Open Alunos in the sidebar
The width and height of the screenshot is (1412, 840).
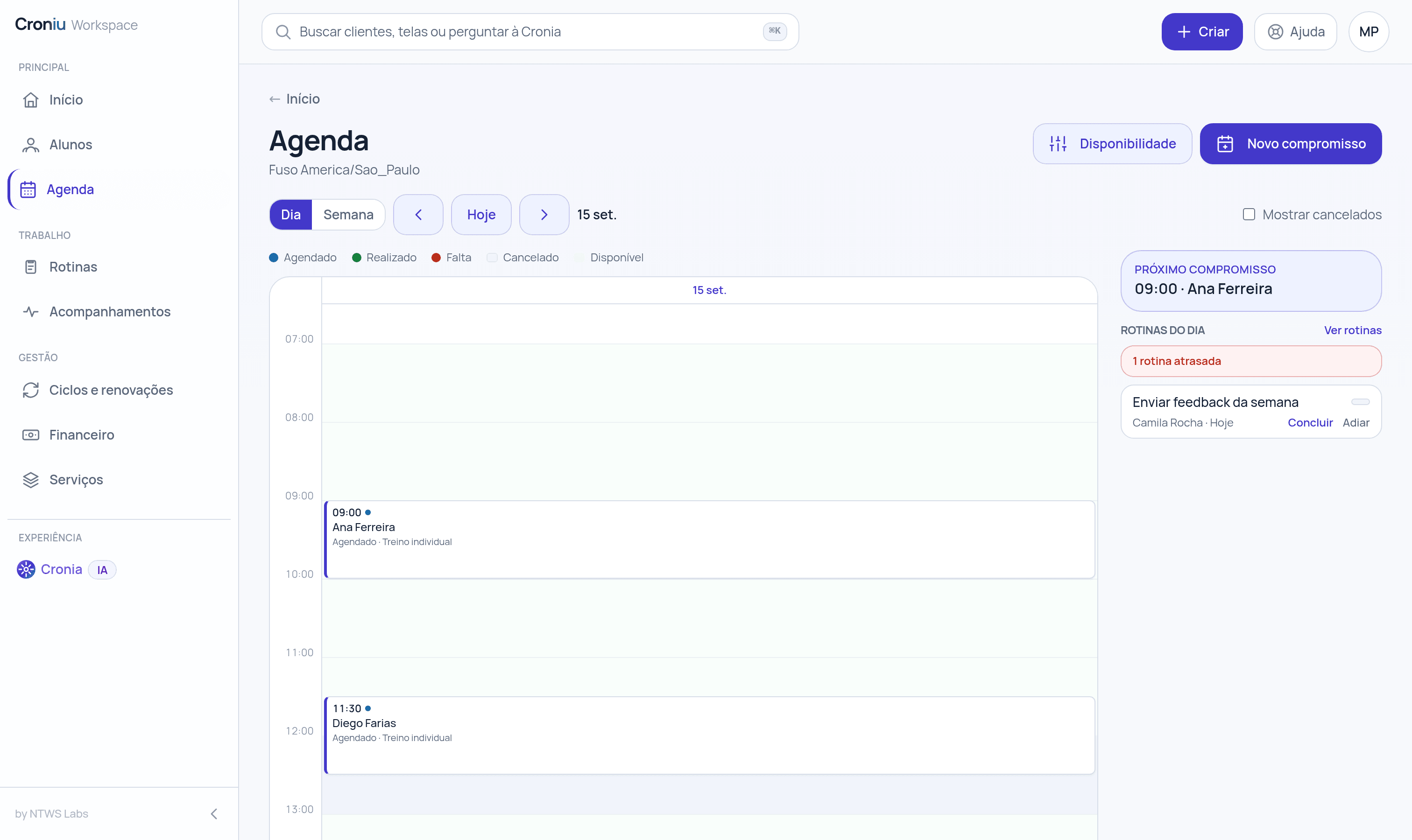click(119, 144)
